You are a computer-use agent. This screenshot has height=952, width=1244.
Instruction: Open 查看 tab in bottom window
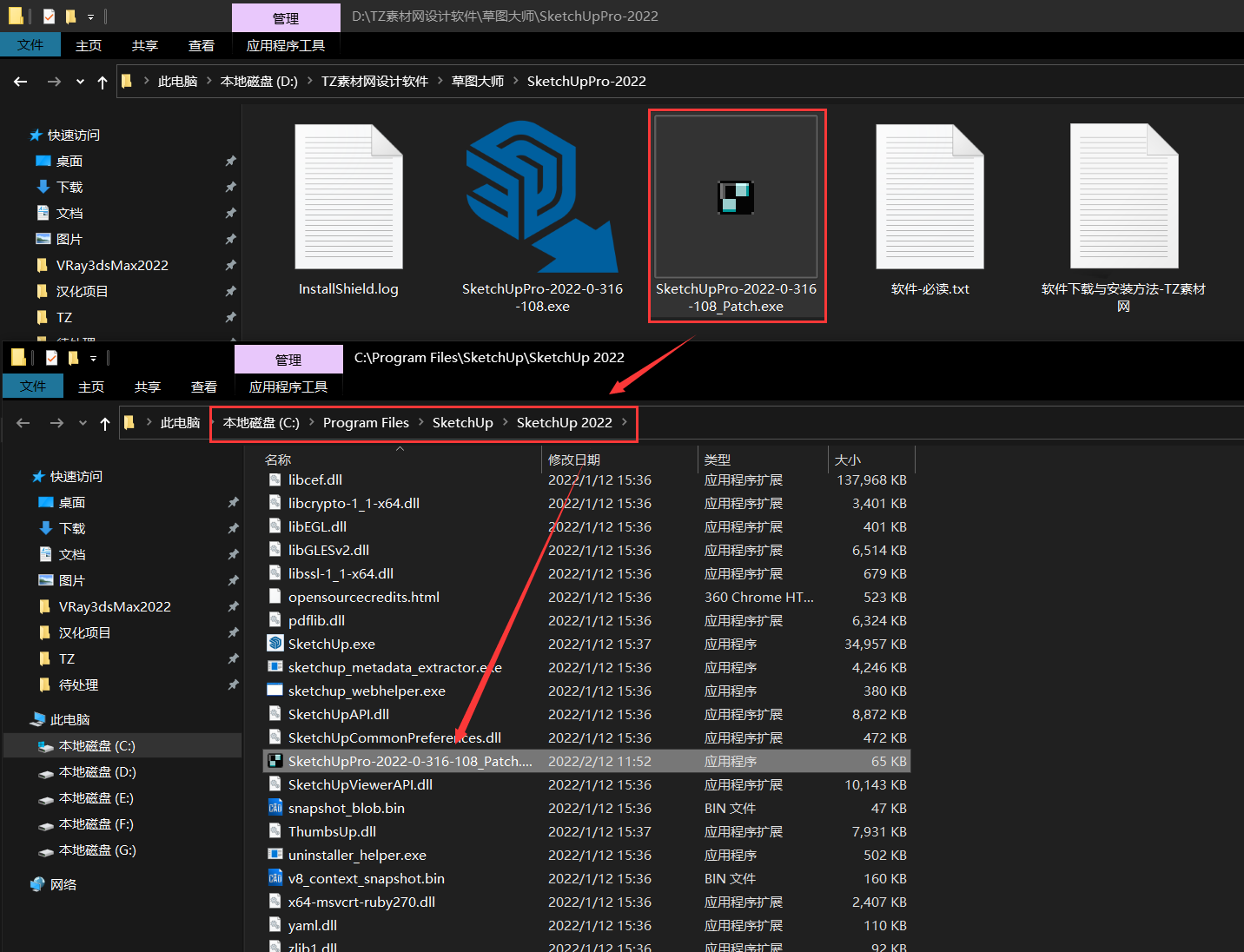204,387
